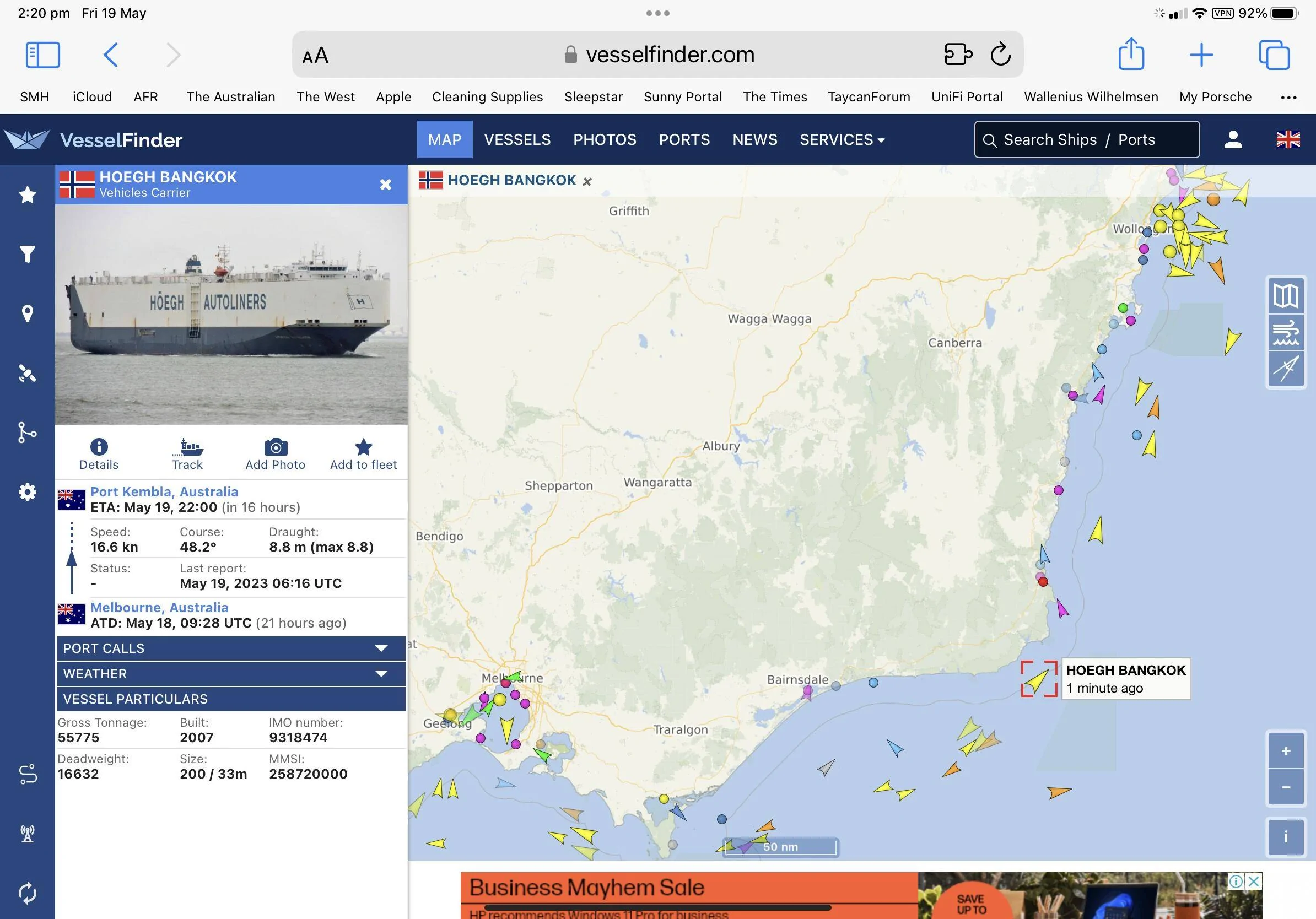Viewport: 1316px width, 919px height.
Task: Zoom in on the map
Action: click(x=1286, y=751)
